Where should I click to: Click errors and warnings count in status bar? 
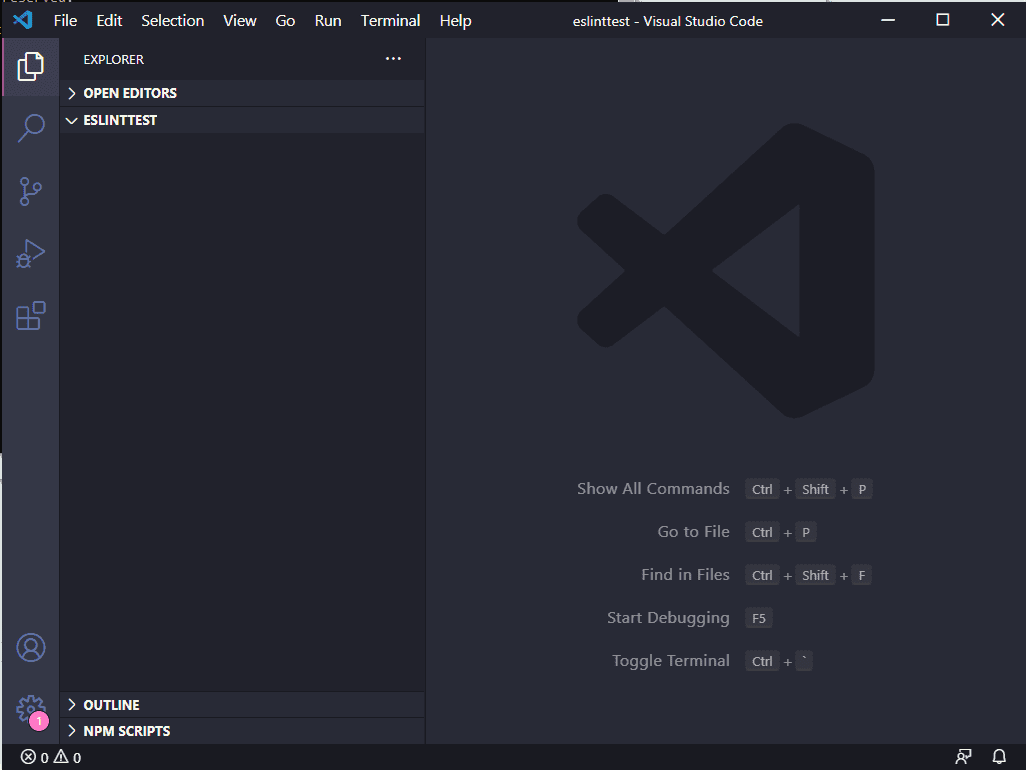coord(51,758)
